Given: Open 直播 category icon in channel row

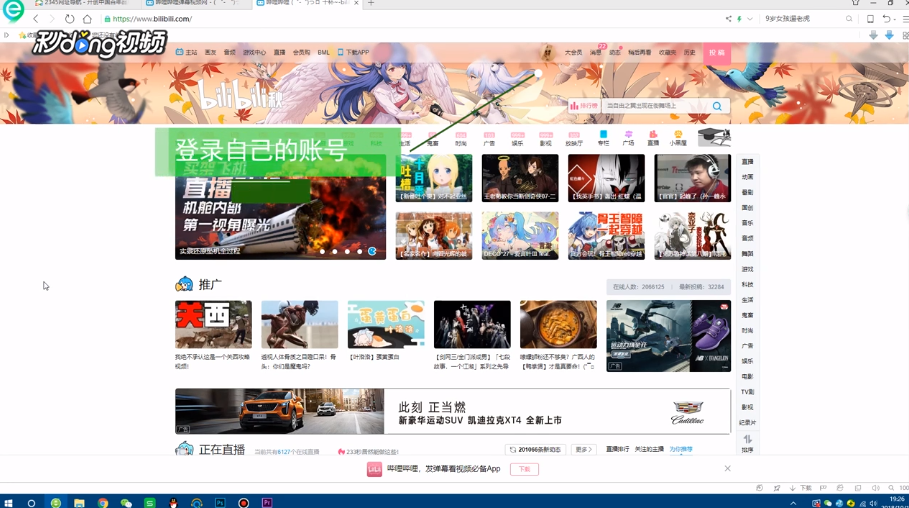Looking at the screenshot, I should [653, 138].
